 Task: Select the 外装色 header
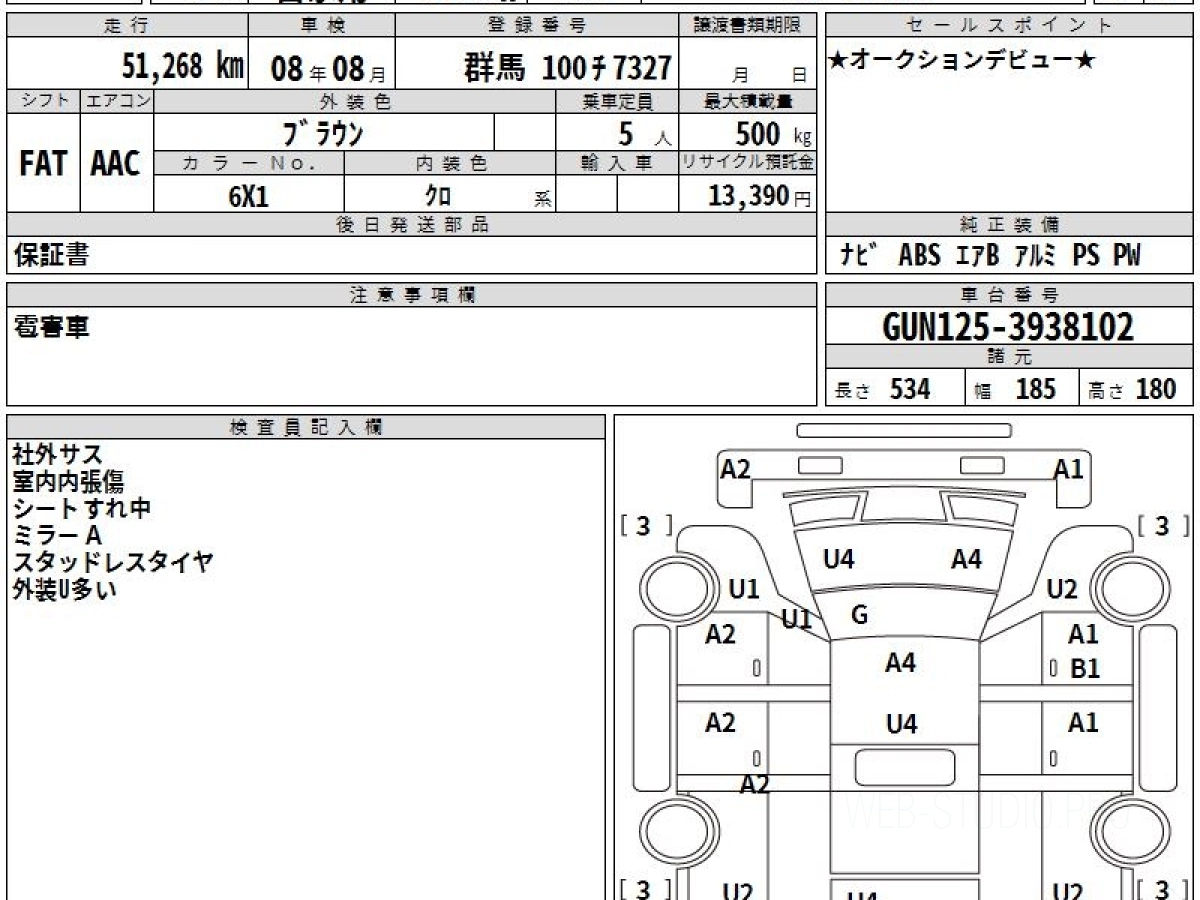coord(355,101)
